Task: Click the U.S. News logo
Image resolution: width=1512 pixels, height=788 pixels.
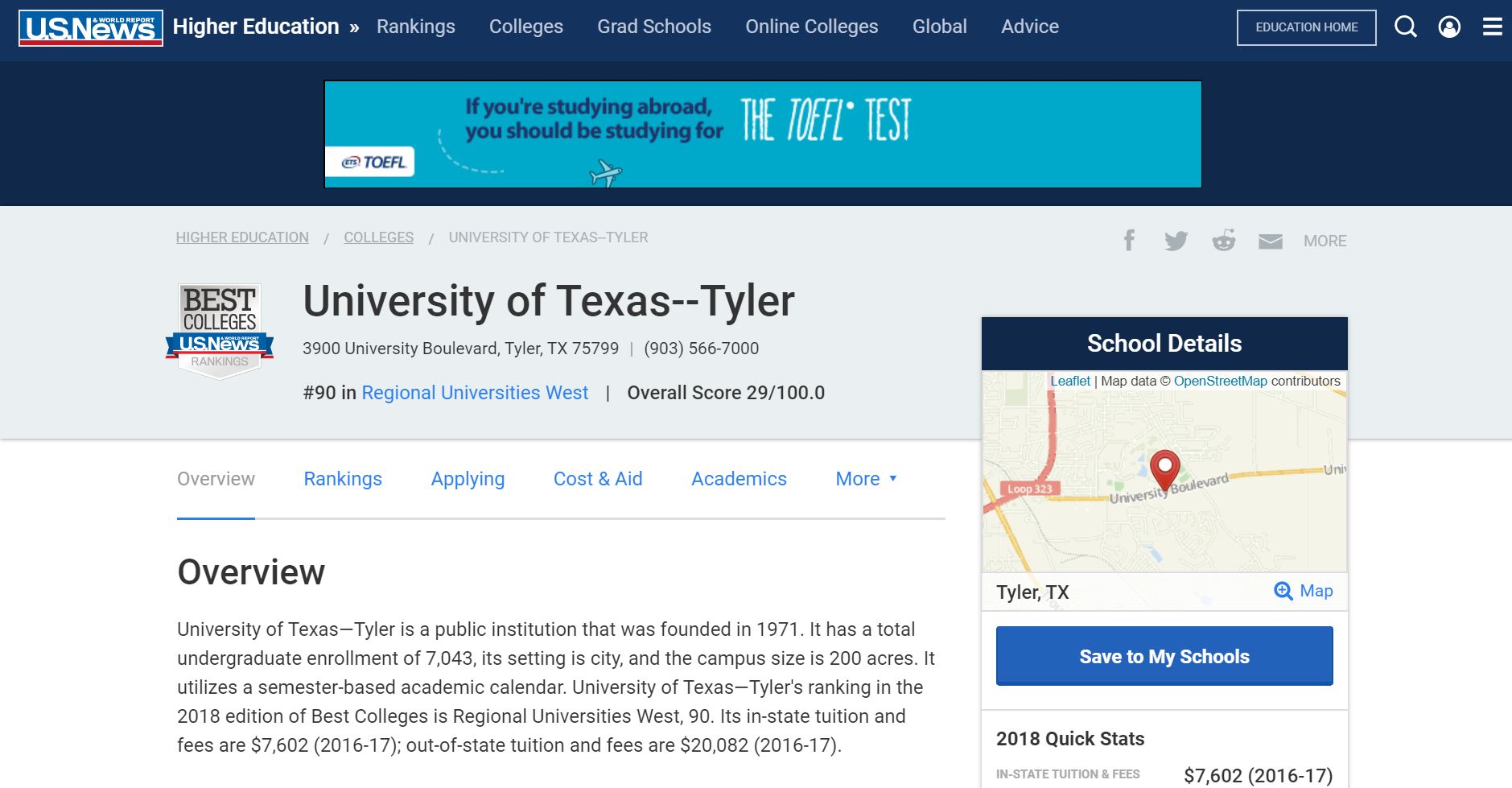Action: tap(90, 28)
